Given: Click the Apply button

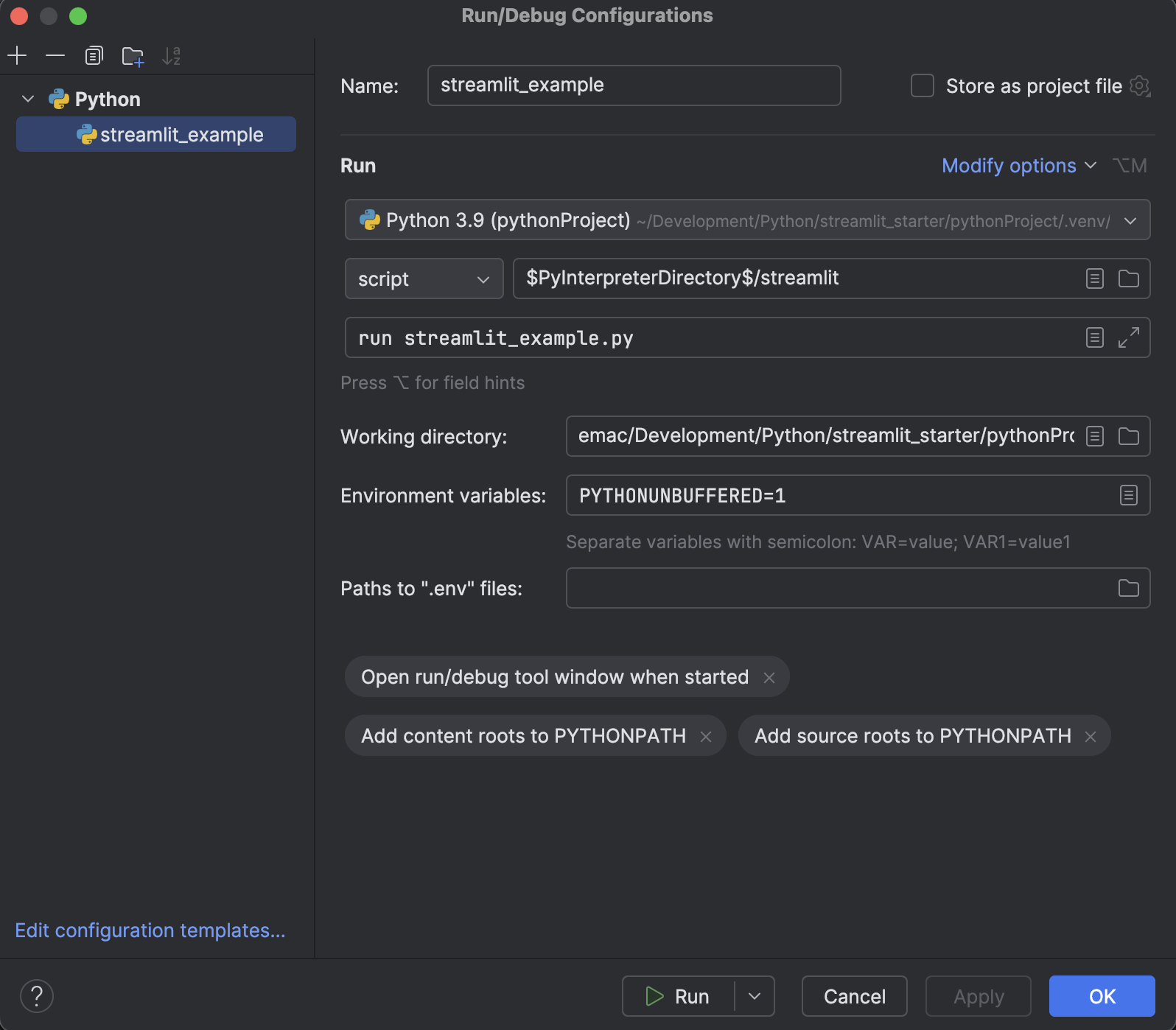Looking at the screenshot, I should coord(979,996).
